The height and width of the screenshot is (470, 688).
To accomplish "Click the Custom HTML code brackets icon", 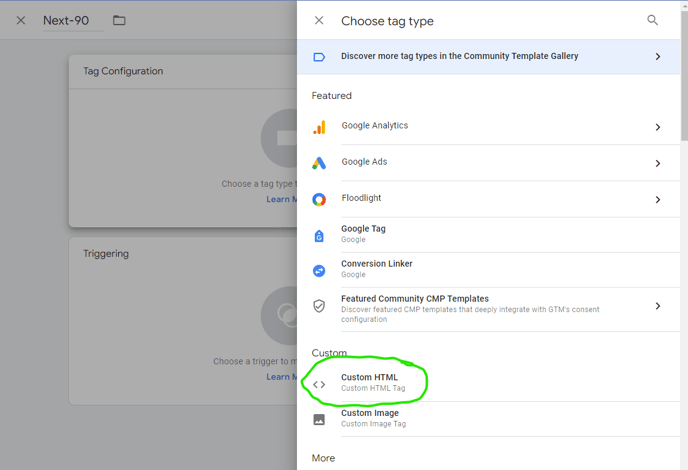I will [x=319, y=384].
